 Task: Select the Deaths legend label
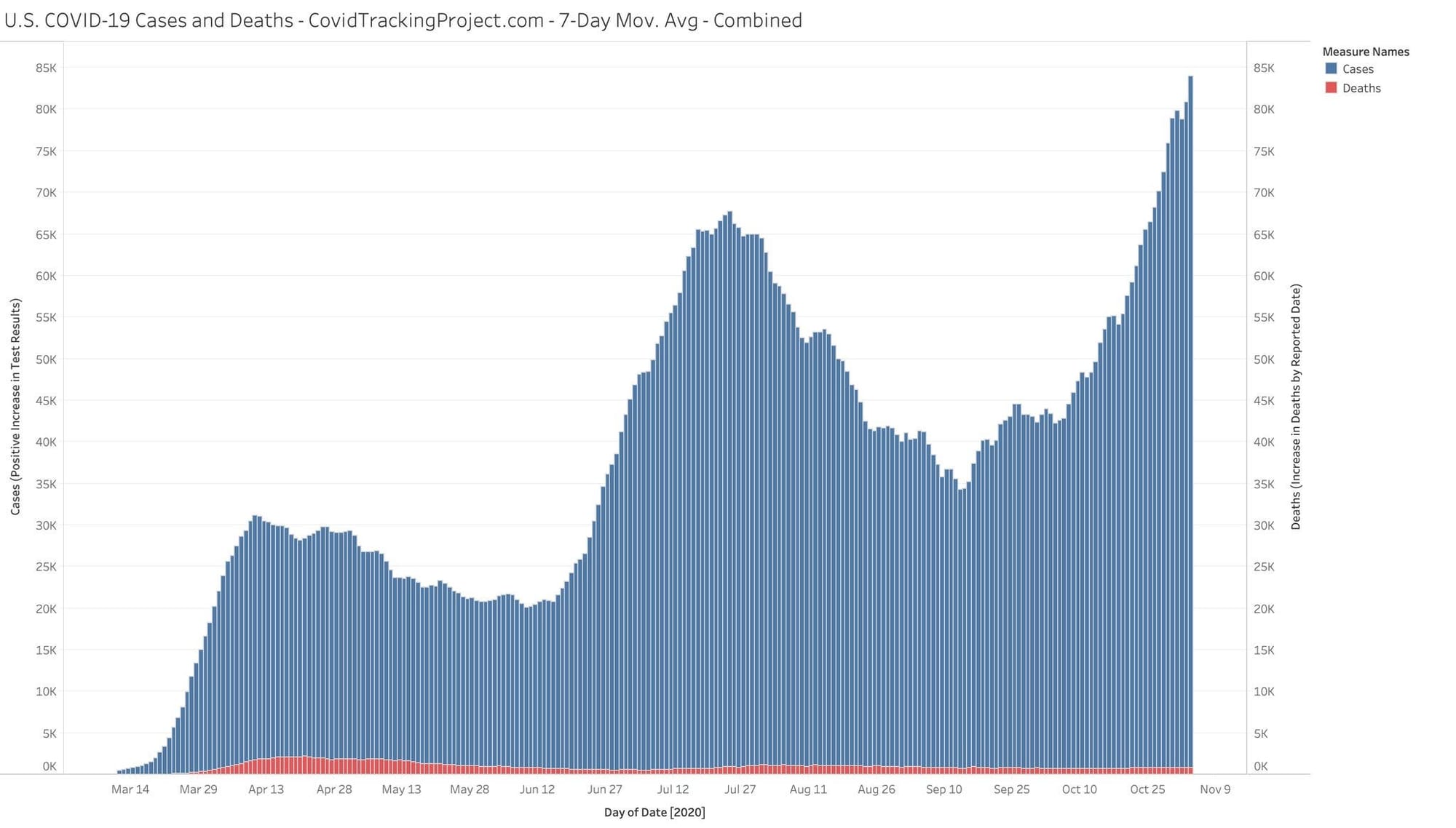1361,88
